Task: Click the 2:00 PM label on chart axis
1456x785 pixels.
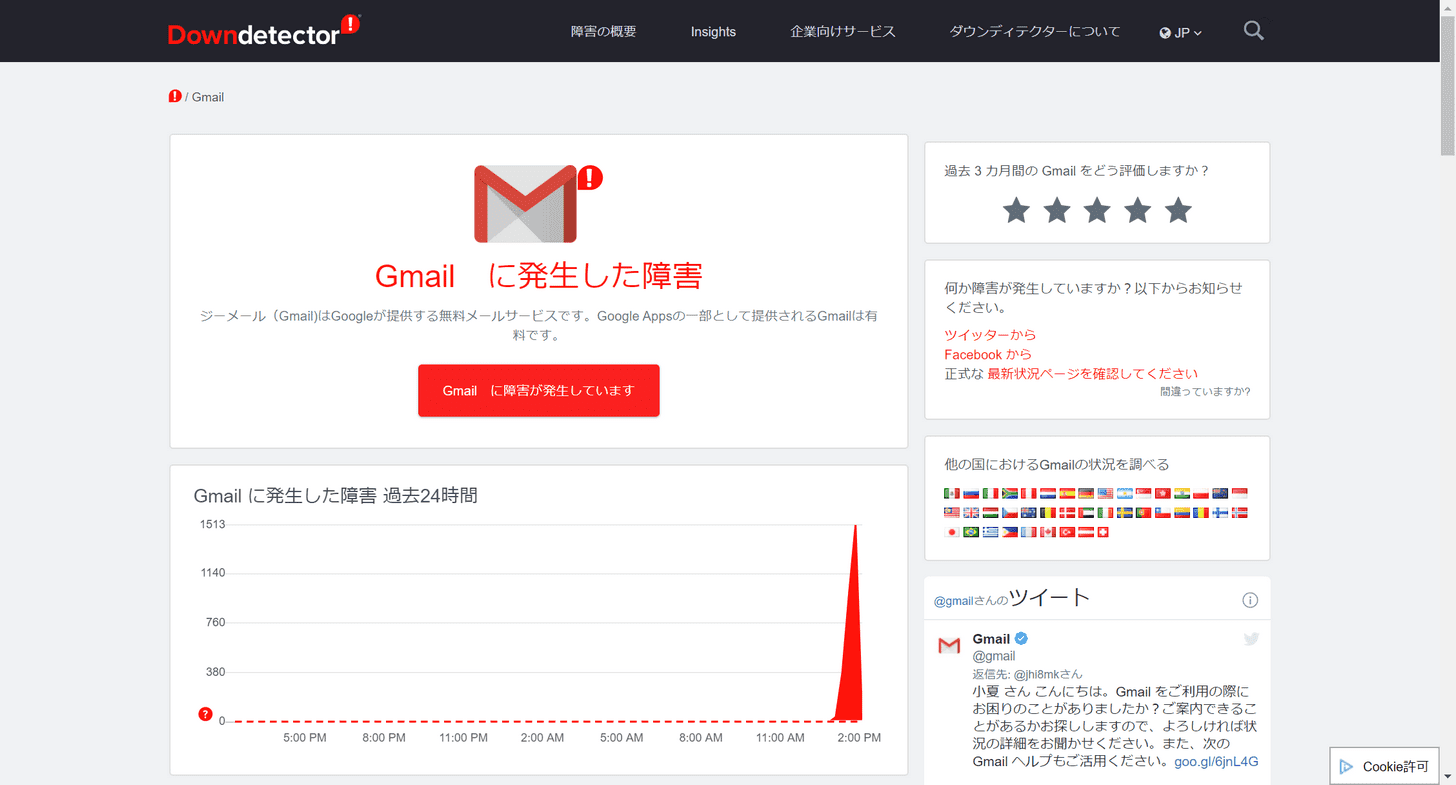Action: 859,738
